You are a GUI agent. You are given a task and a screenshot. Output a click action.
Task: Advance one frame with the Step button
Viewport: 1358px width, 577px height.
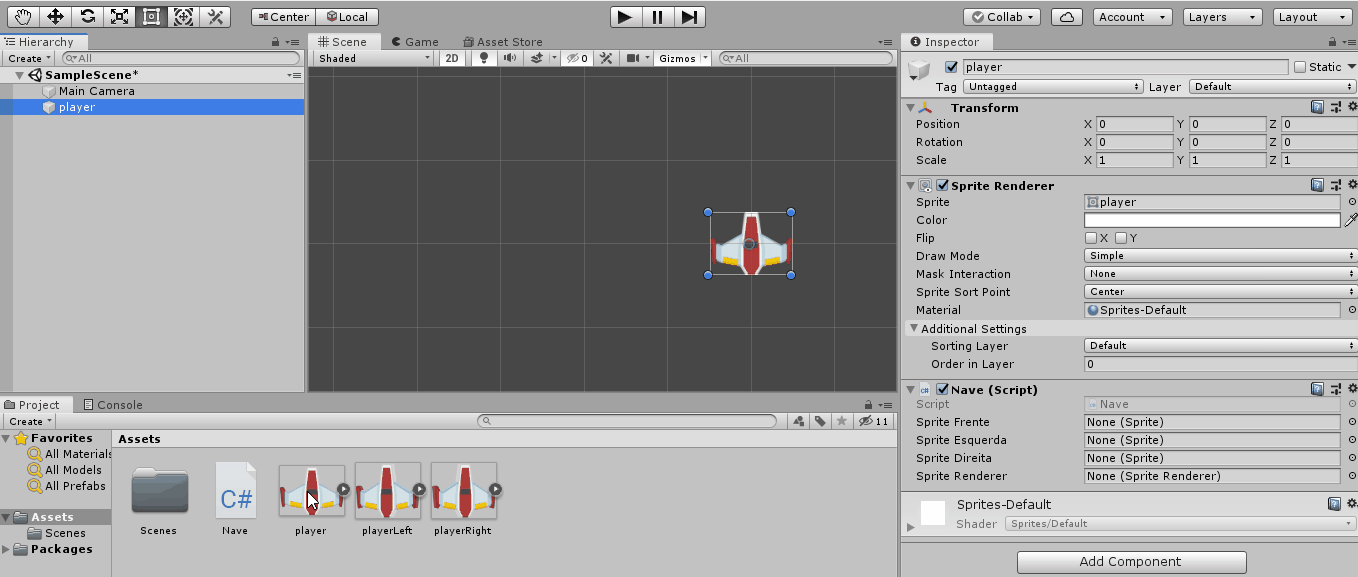coord(689,16)
